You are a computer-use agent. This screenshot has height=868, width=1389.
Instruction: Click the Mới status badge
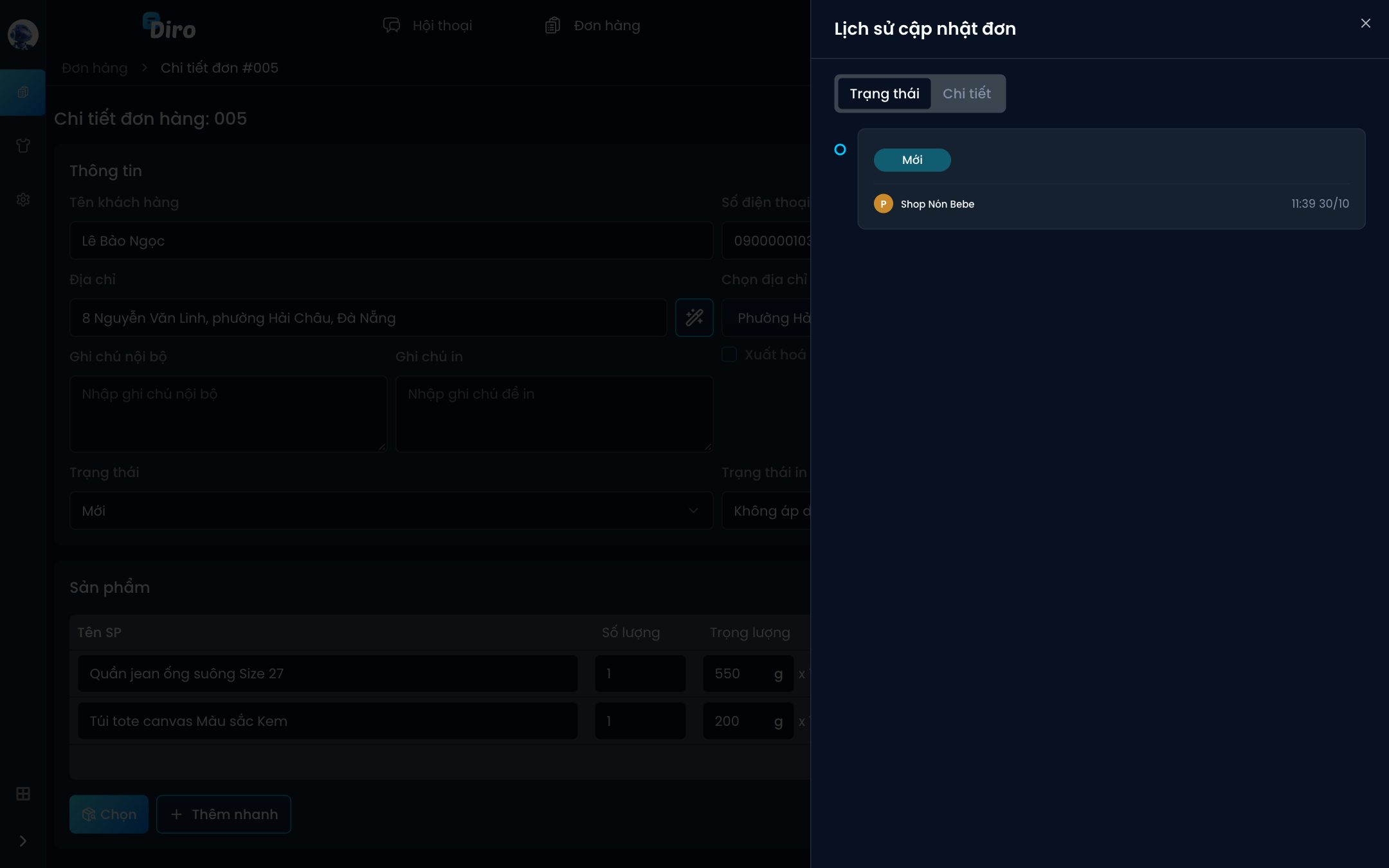[x=912, y=160]
